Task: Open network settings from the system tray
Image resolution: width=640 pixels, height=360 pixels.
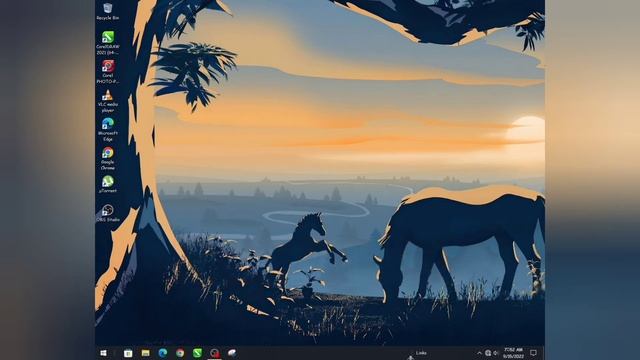Action: 488,353
